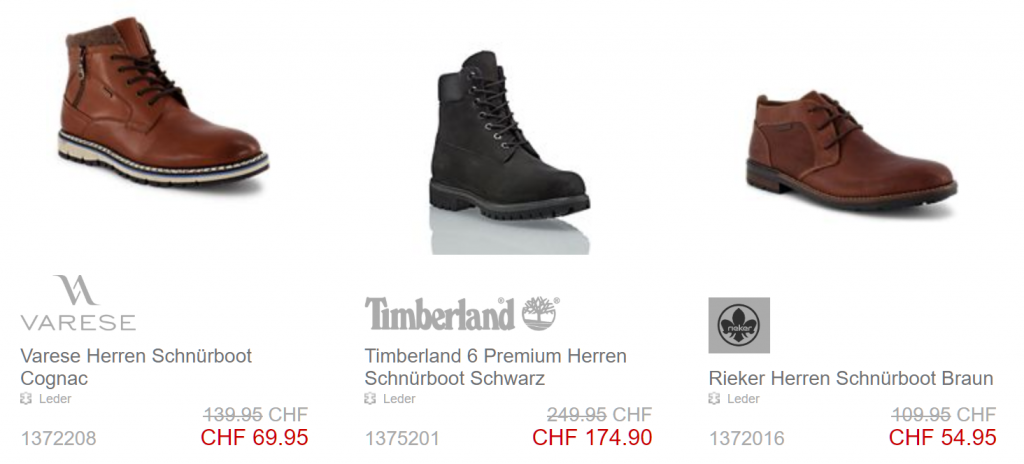Open Rieker Herren Schnürboot Braun title
Screen dimensions: 1024x464
click(x=850, y=378)
